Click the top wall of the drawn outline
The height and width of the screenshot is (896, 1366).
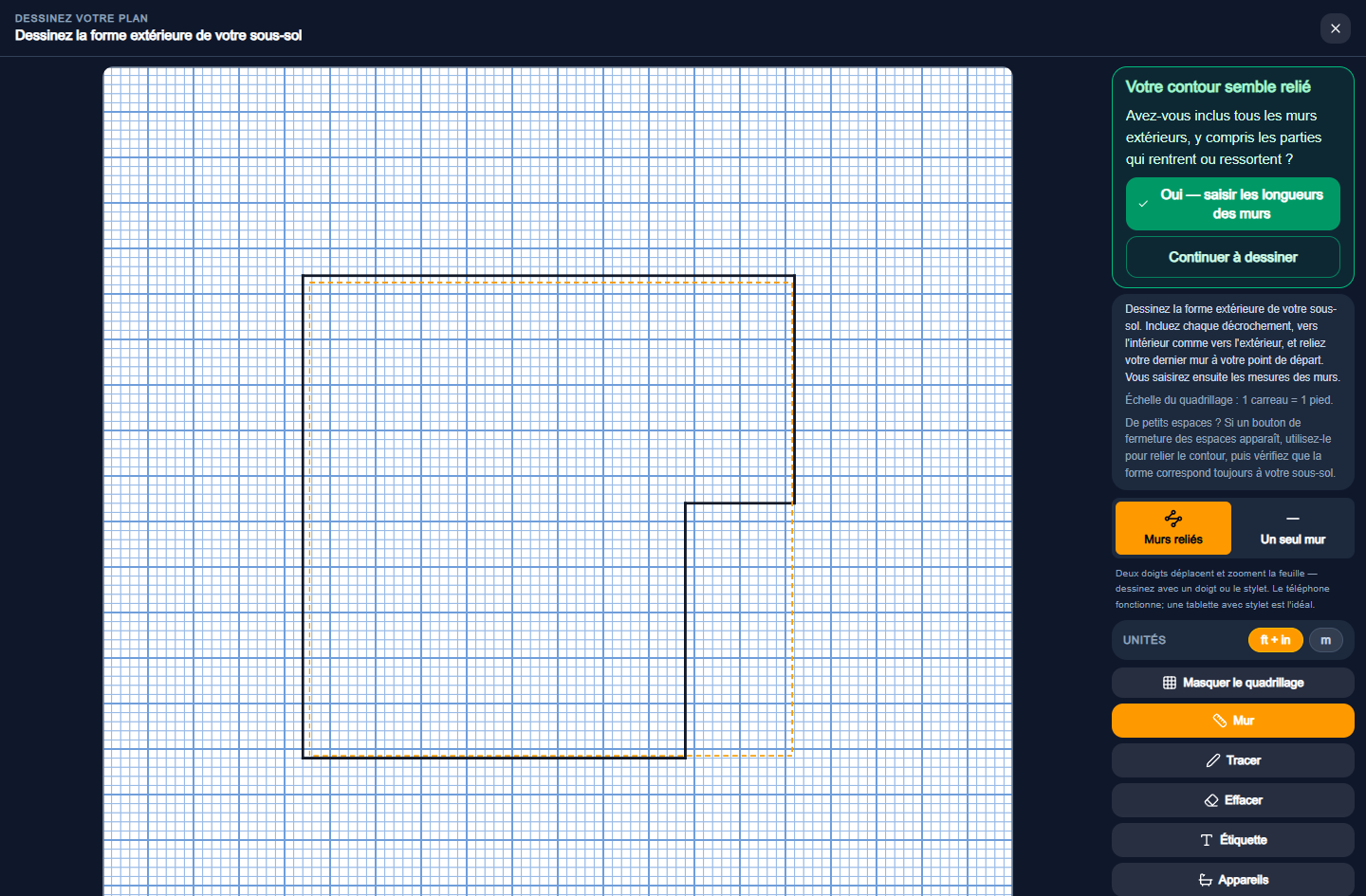click(548, 276)
